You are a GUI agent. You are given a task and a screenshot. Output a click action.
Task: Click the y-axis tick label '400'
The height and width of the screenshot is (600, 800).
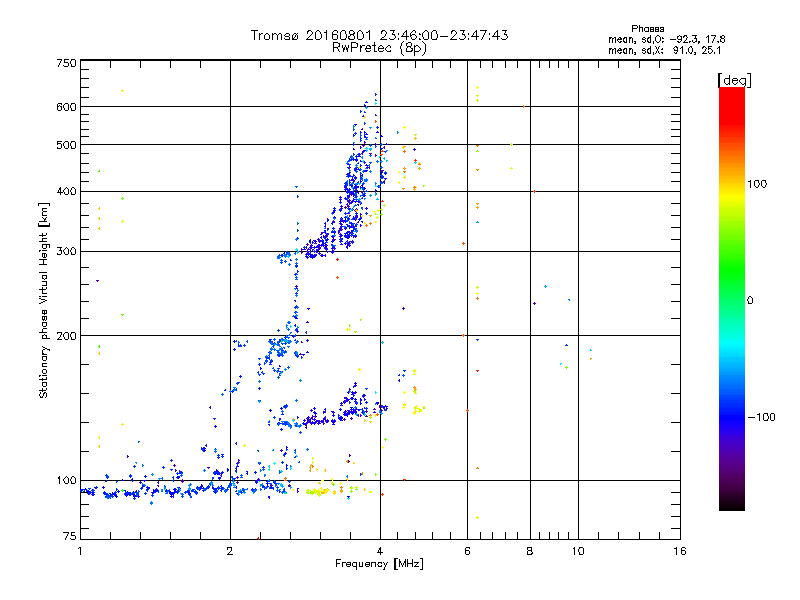(x=66, y=191)
